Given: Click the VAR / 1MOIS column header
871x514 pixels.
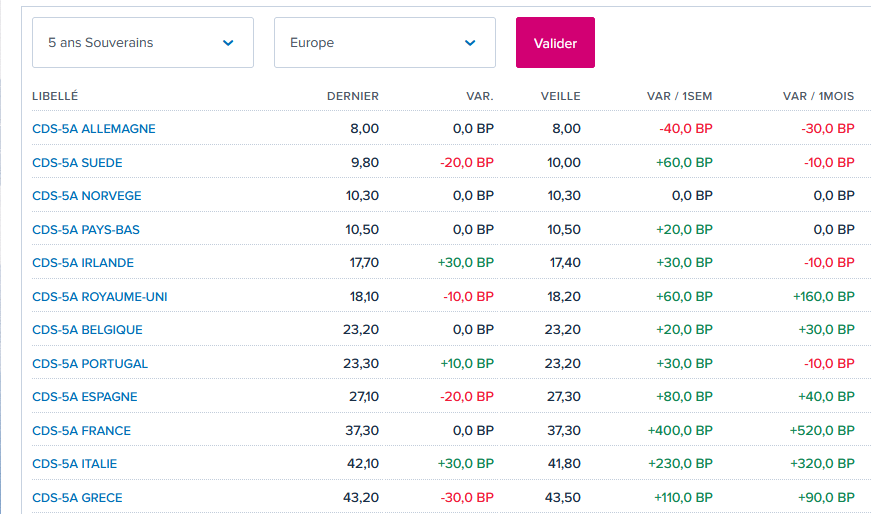Looking at the screenshot, I should coord(818,96).
